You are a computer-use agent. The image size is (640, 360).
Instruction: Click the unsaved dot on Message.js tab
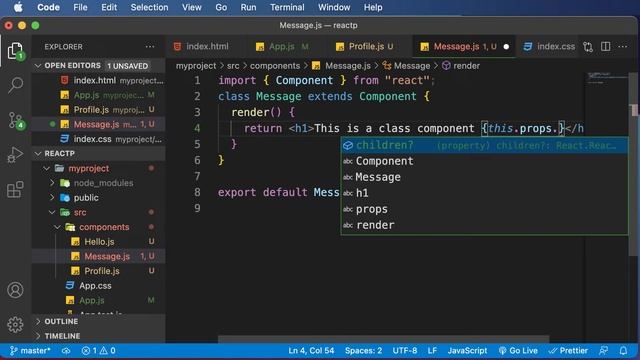coord(506,47)
